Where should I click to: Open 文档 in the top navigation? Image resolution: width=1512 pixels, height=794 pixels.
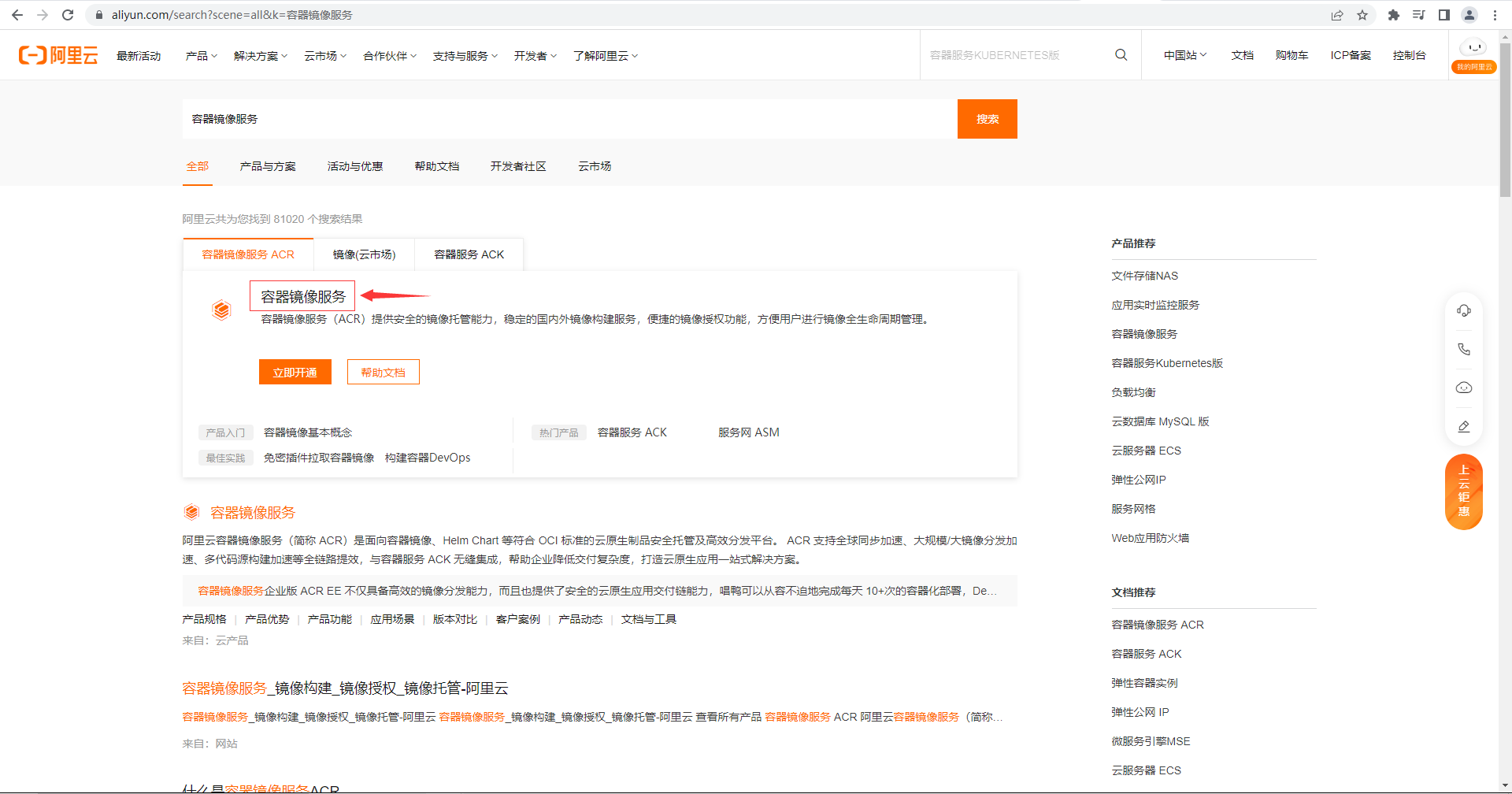1243,55
